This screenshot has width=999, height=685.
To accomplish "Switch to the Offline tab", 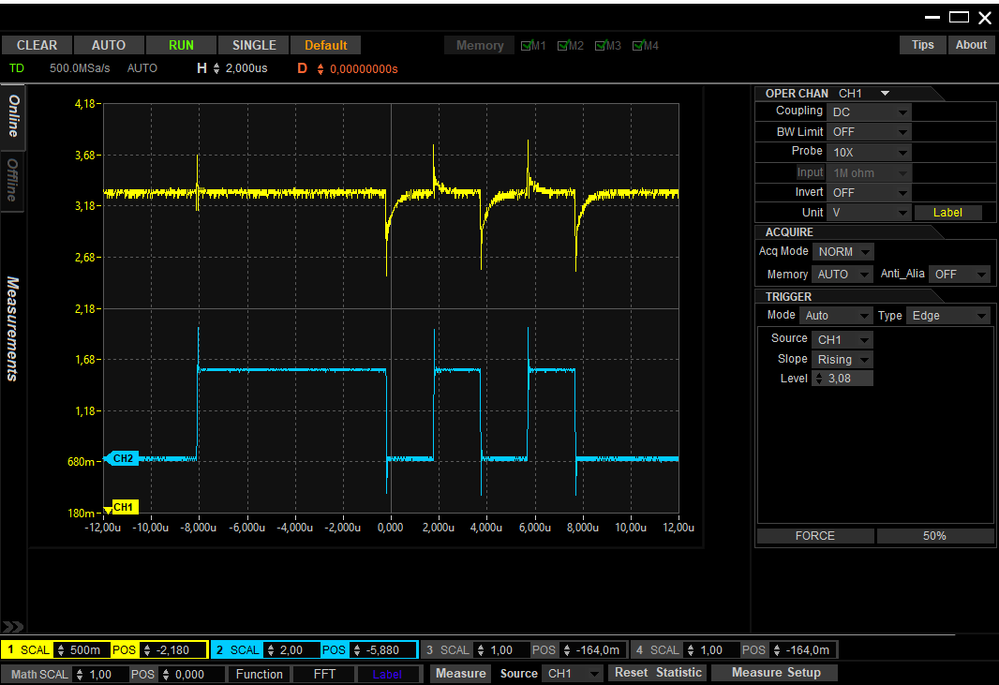I will 13,180.
